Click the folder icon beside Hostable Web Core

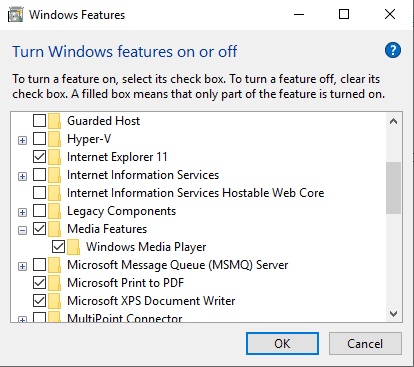point(54,193)
